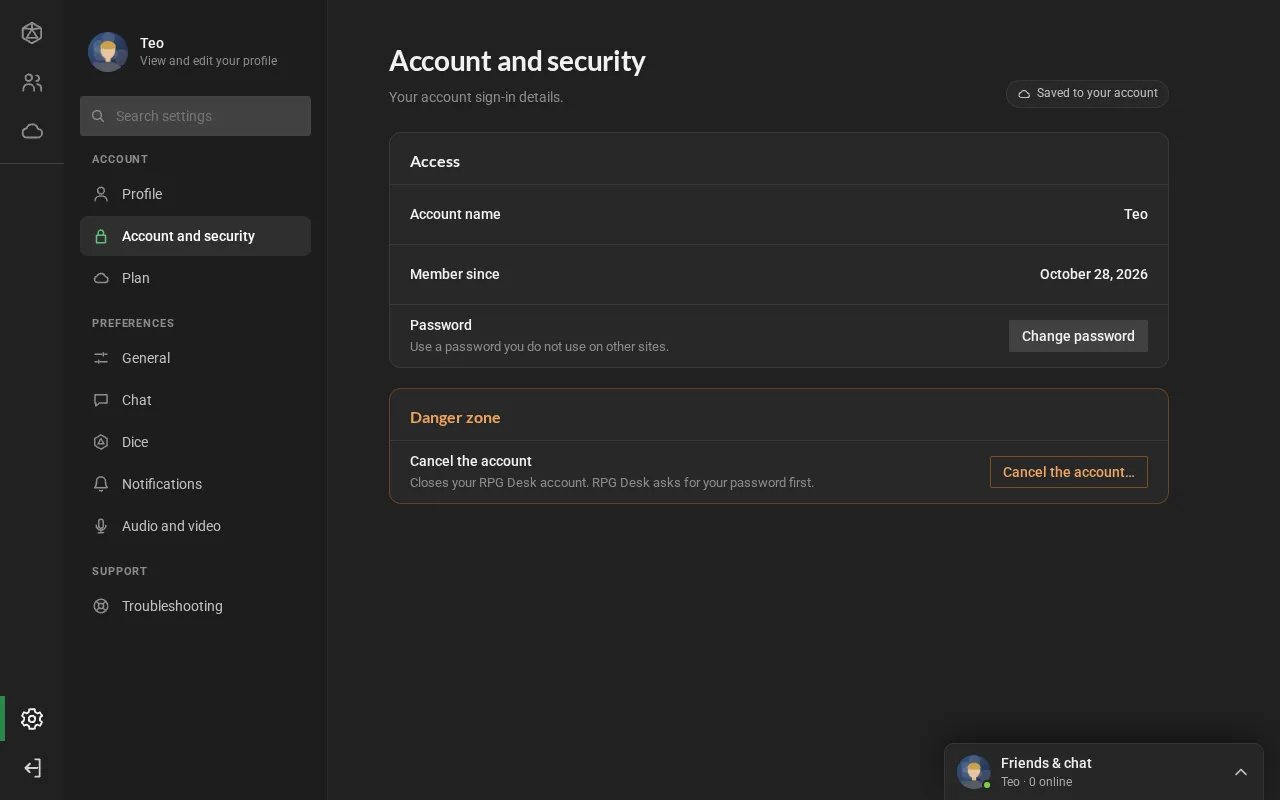Click the October 28, 2026 date
Image resolution: width=1280 pixels, height=800 pixels.
coord(1094,274)
